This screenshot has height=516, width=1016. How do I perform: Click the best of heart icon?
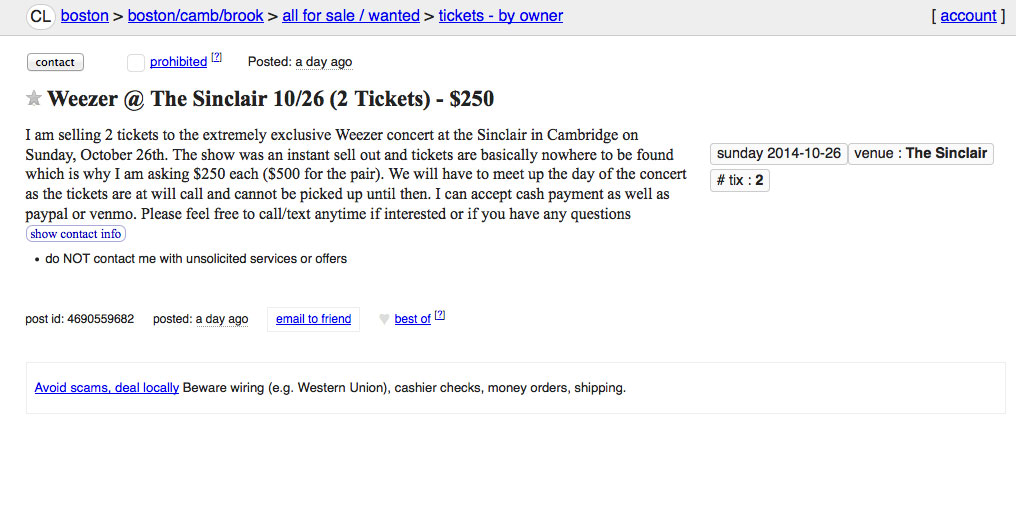tap(384, 319)
